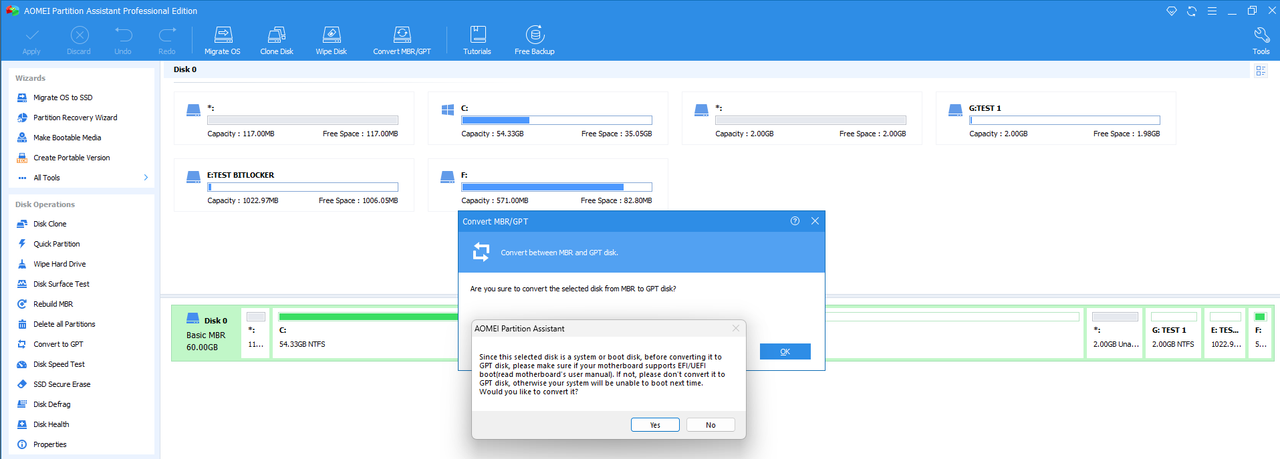Open Migrate OS from the toolbar
Screen dimensions: 1280x459
point(222,40)
